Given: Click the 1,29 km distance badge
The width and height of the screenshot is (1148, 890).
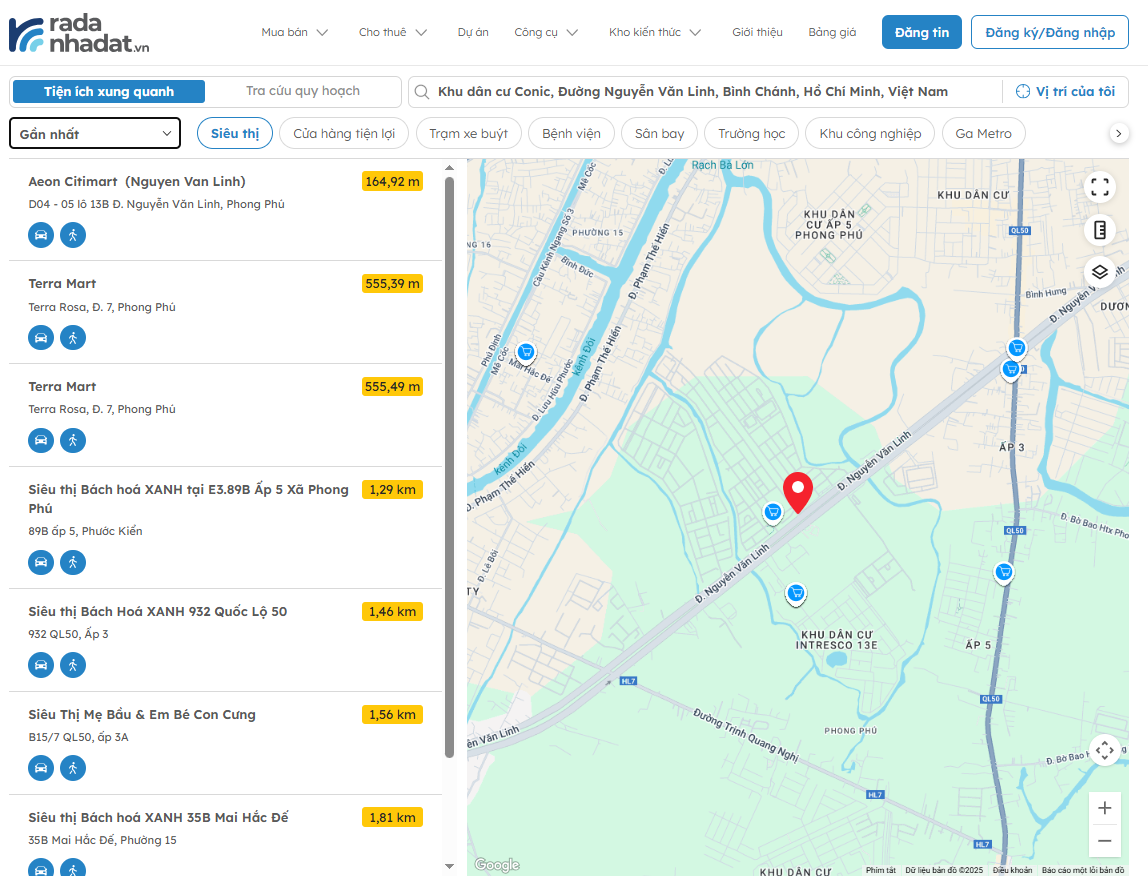Looking at the screenshot, I should pyautogui.click(x=392, y=490).
